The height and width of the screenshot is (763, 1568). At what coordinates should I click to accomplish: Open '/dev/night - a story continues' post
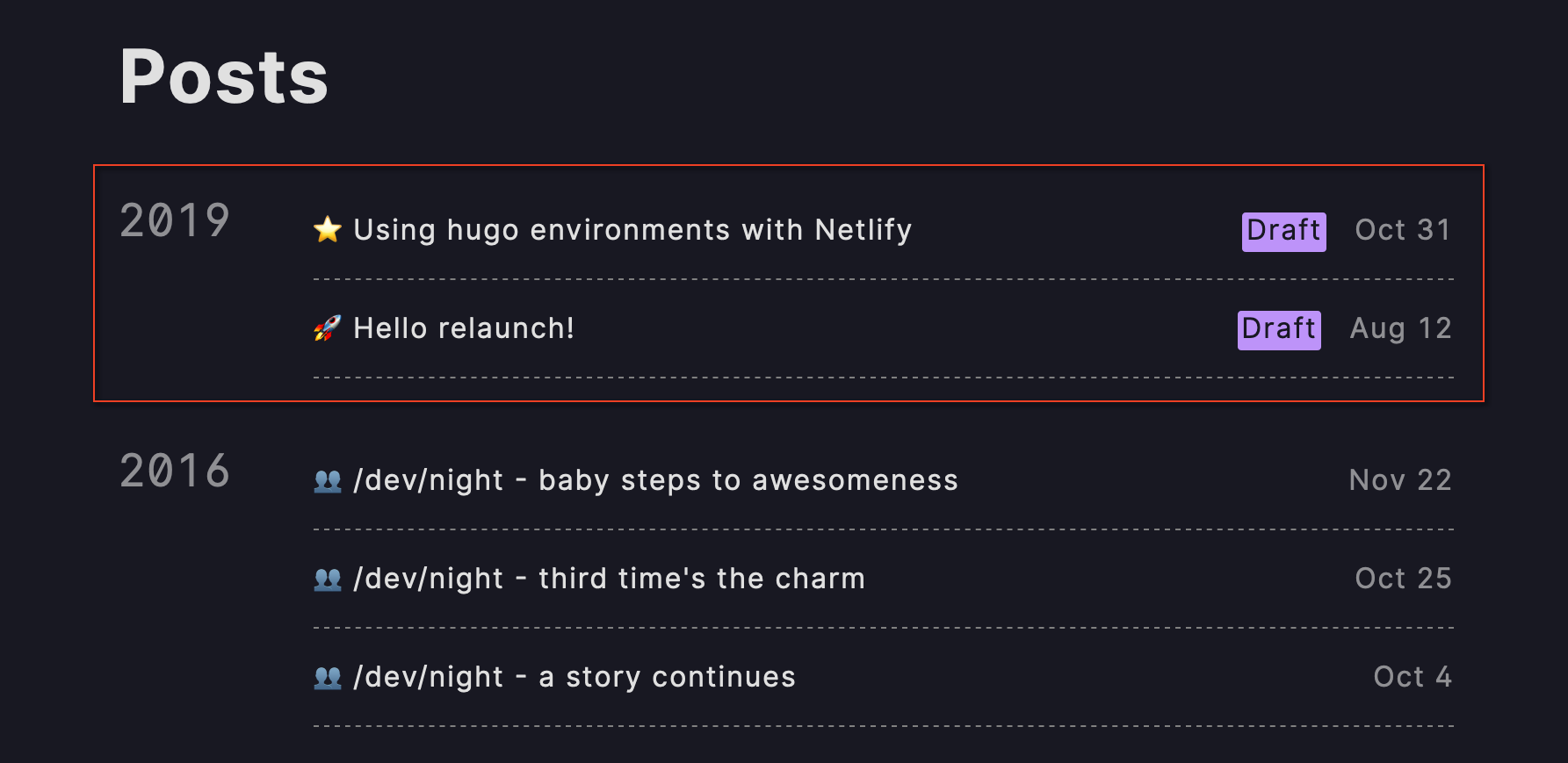click(x=574, y=677)
